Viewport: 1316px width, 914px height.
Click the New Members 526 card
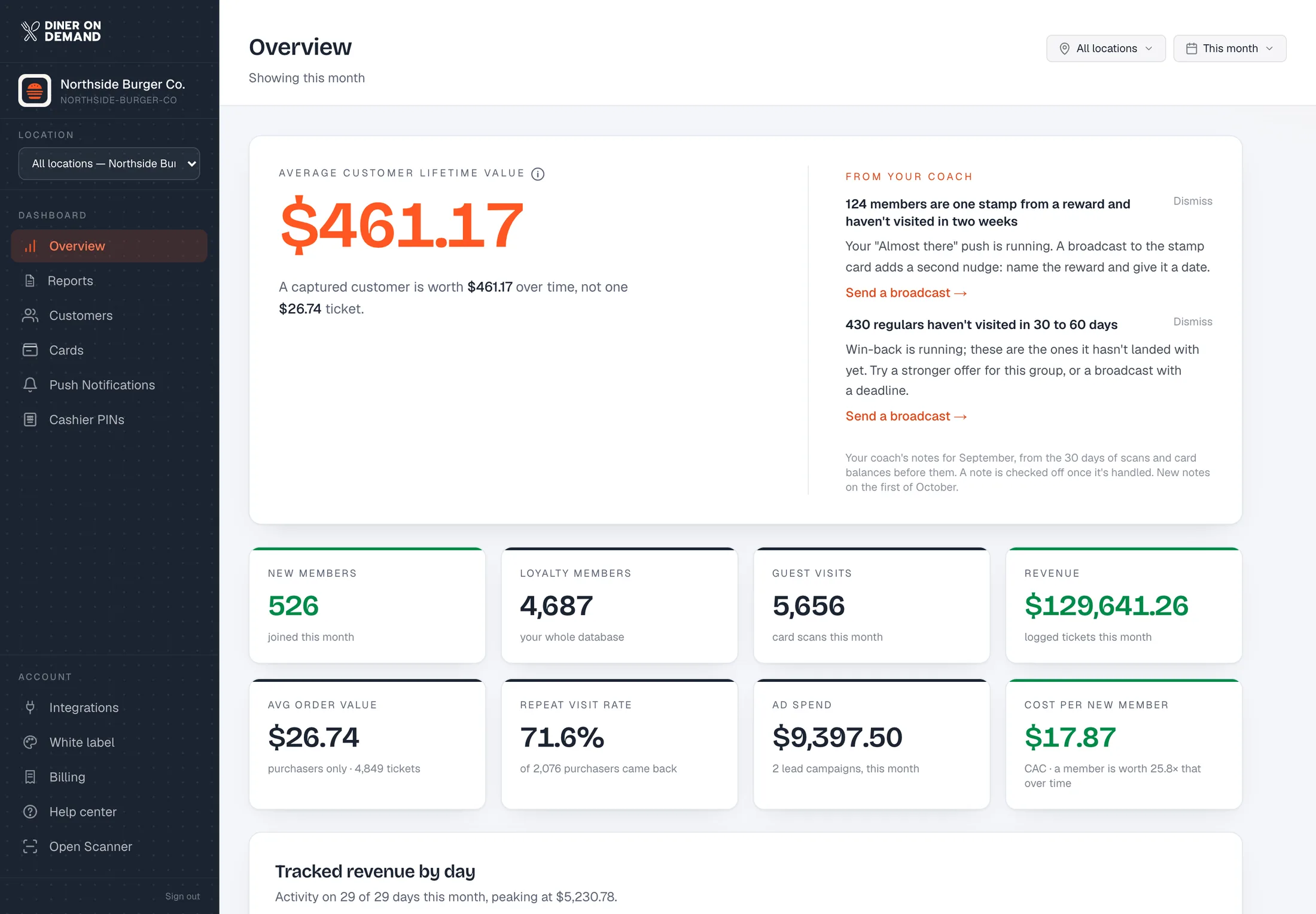pyautogui.click(x=367, y=605)
